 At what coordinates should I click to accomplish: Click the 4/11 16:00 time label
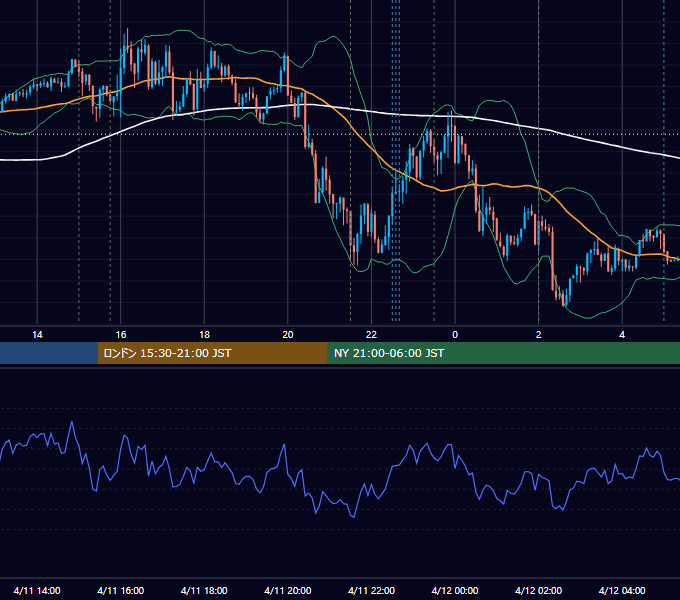(121, 590)
